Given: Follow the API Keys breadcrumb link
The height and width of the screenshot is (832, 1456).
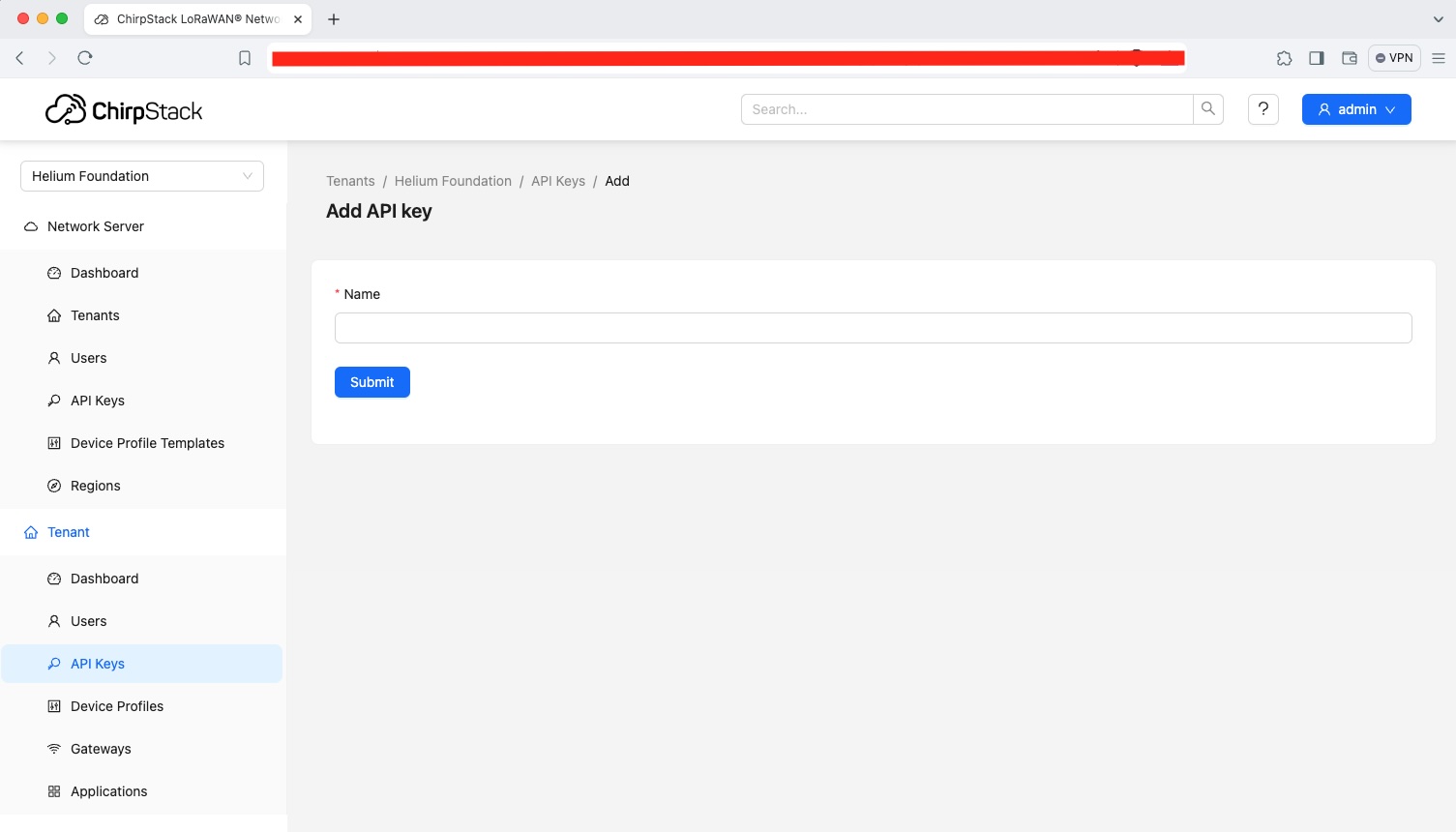Looking at the screenshot, I should pos(557,181).
